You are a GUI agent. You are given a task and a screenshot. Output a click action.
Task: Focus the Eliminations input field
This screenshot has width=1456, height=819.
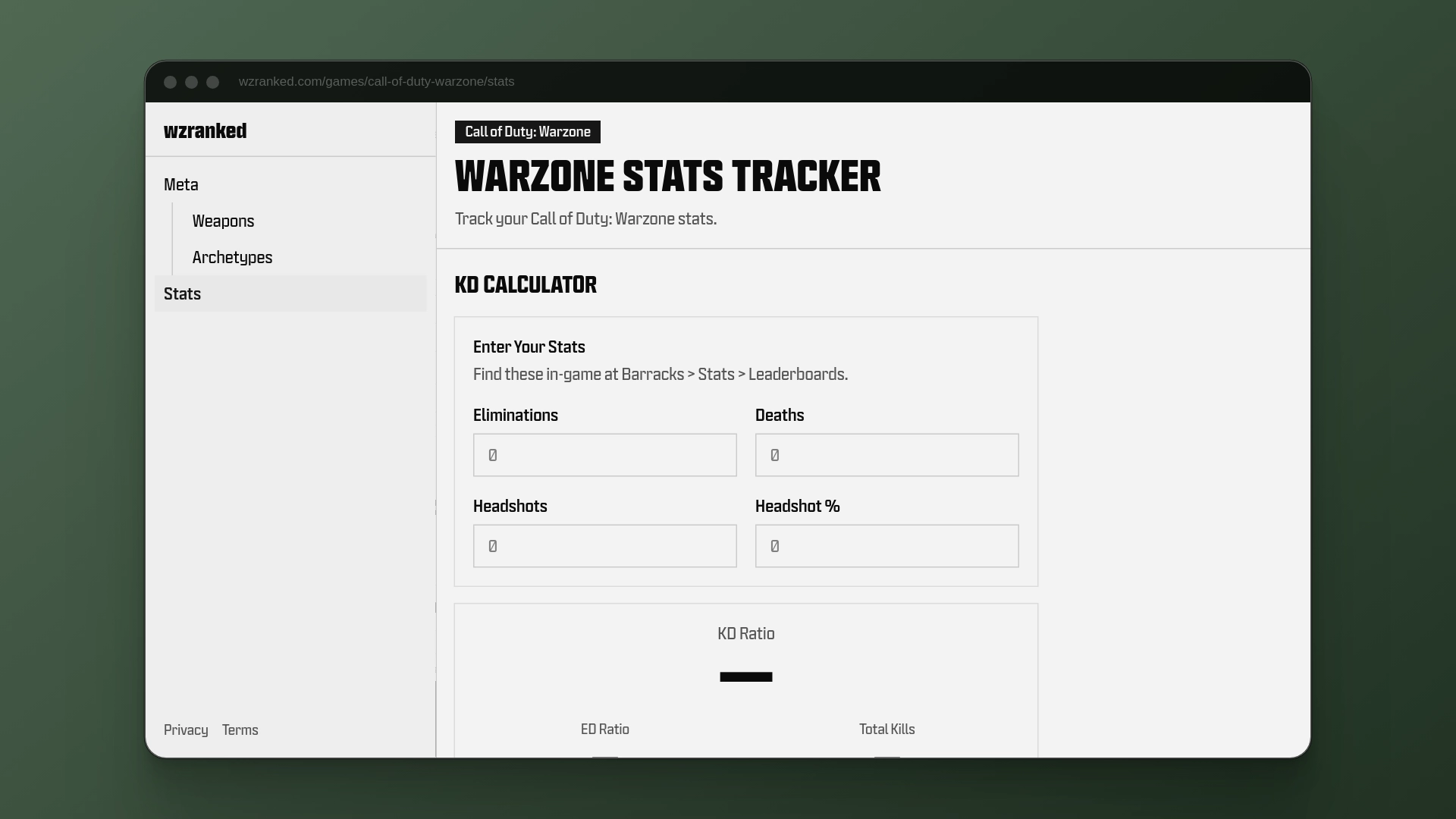click(604, 455)
